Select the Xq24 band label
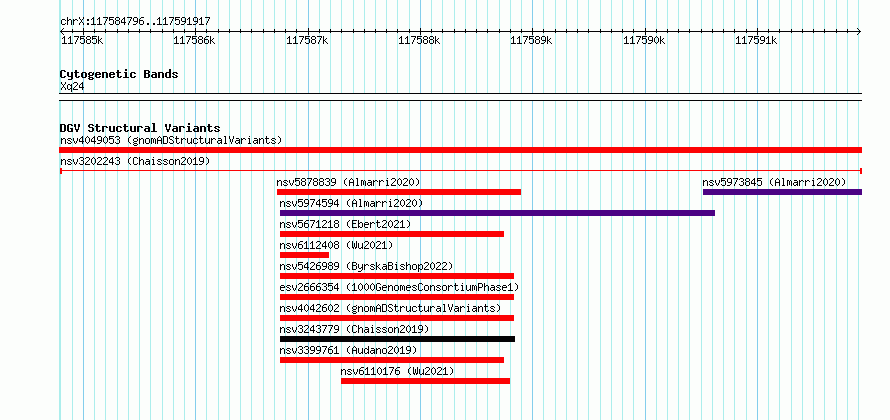Image resolution: width=890 pixels, height=420 pixels. 72,86
